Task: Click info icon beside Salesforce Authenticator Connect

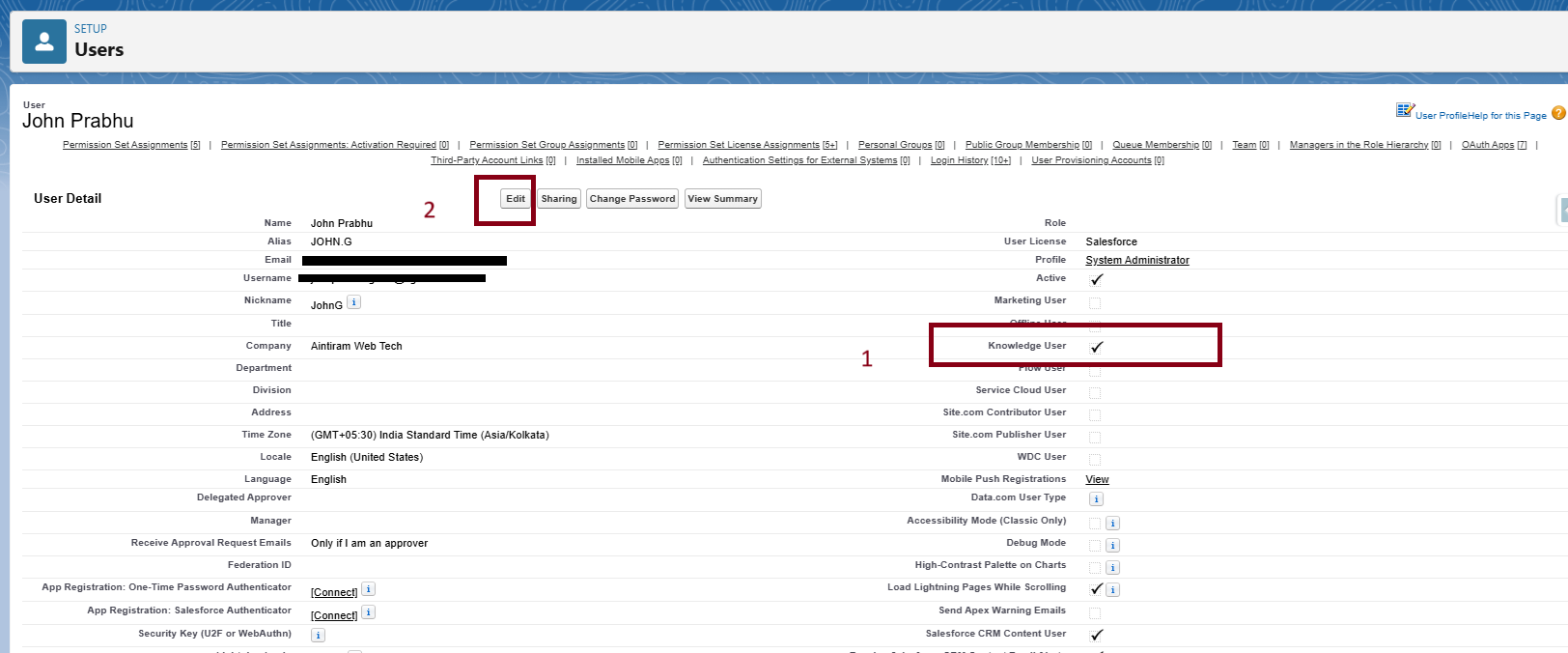Action: (368, 612)
